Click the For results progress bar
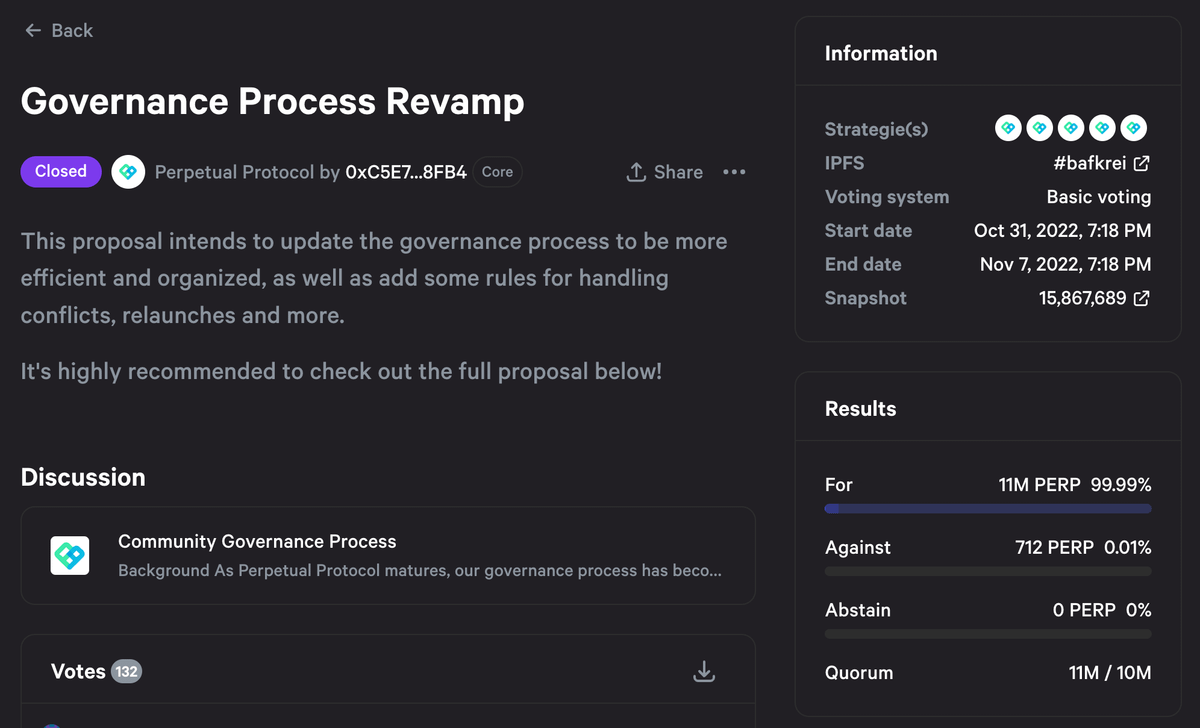Screen dimensions: 1200x728 987,509
